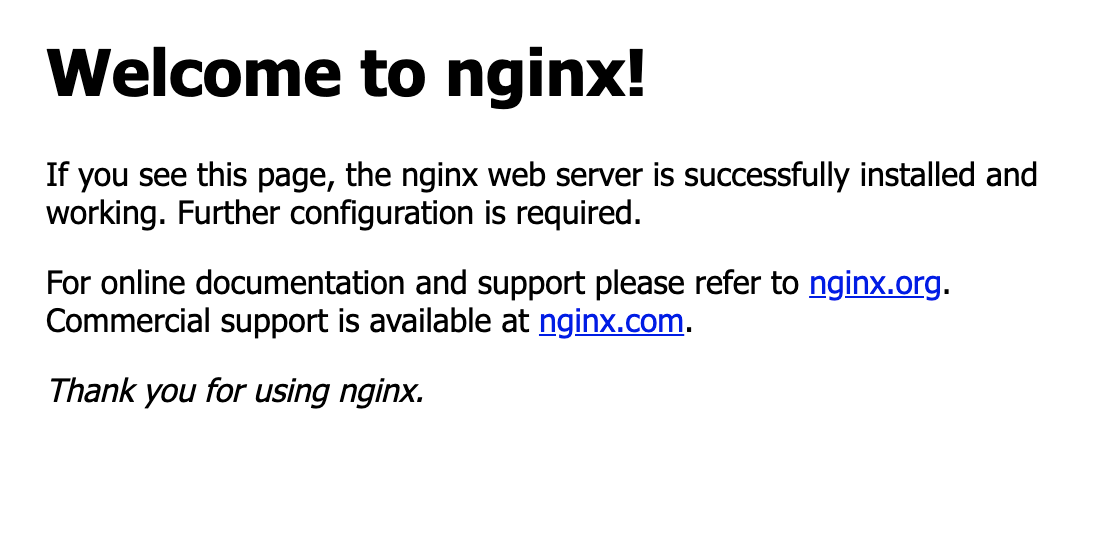Viewport: 1112px width, 556px height.
Task: Click the word "Thank" in the italic line
Action: tap(90, 390)
